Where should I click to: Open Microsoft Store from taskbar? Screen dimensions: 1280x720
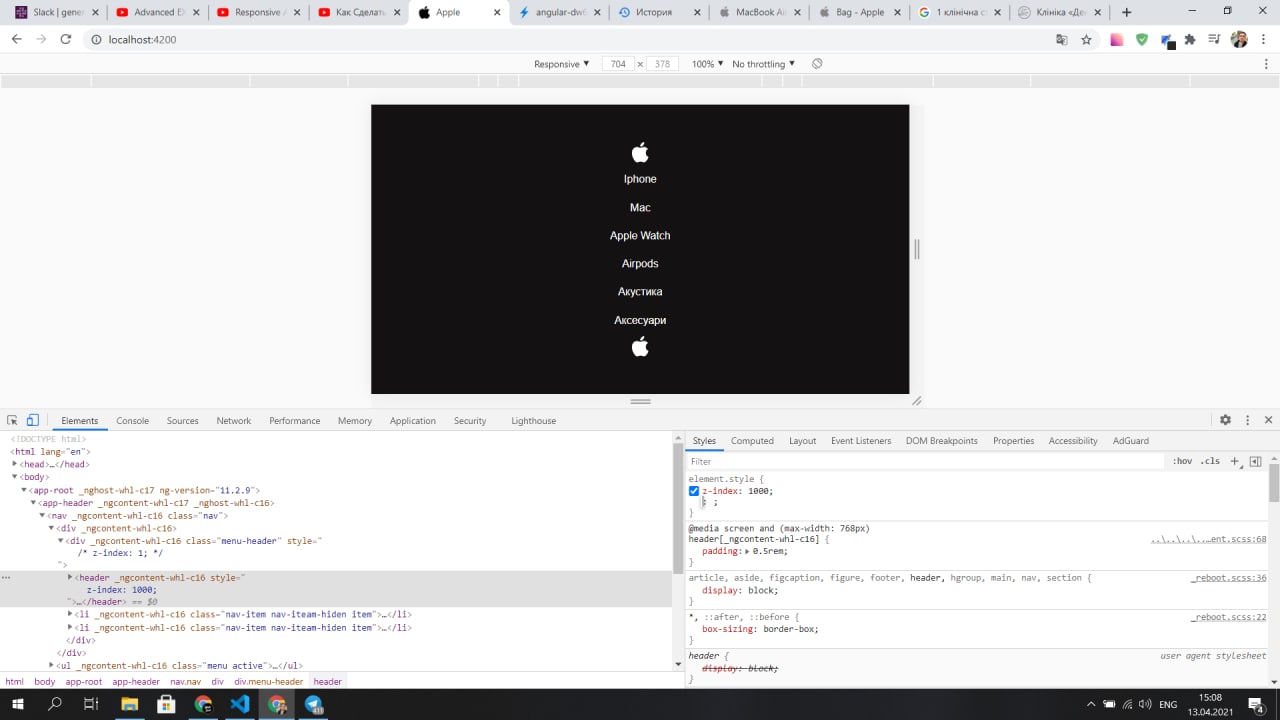pyautogui.click(x=167, y=704)
